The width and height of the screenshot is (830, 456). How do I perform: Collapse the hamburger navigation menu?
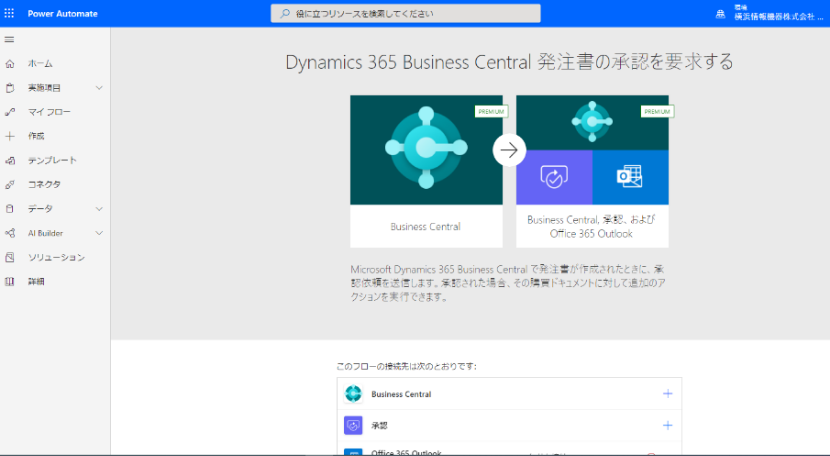(10, 39)
